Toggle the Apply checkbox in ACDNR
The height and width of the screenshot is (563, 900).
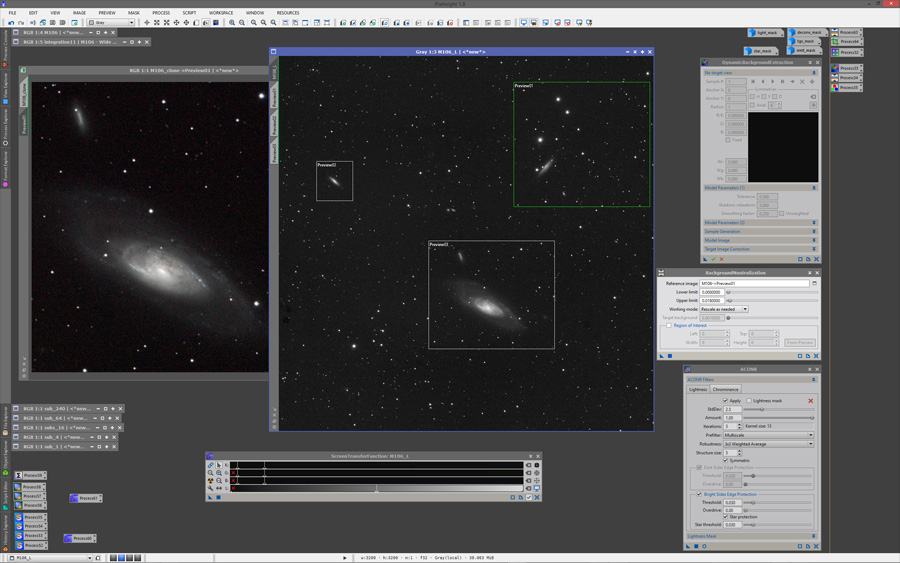point(726,401)
